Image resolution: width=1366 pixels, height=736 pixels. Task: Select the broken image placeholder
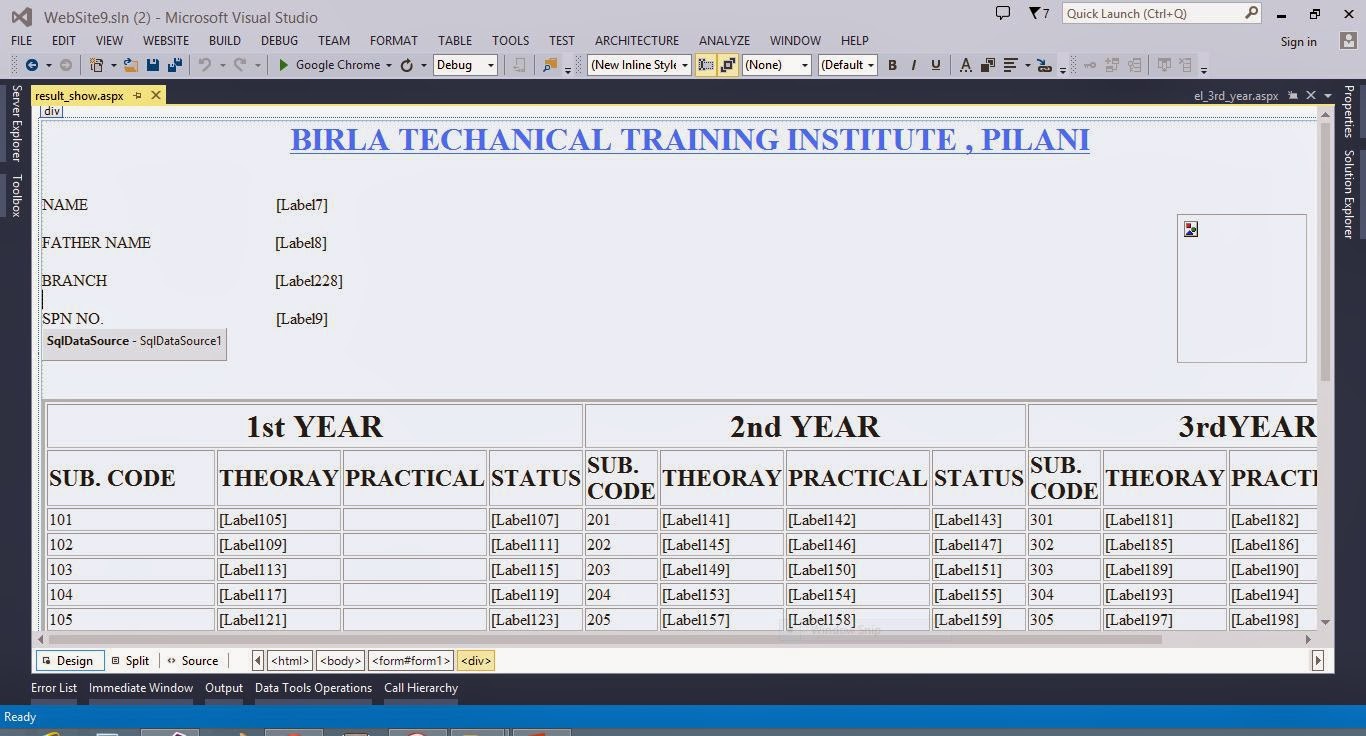point(1241,288)
